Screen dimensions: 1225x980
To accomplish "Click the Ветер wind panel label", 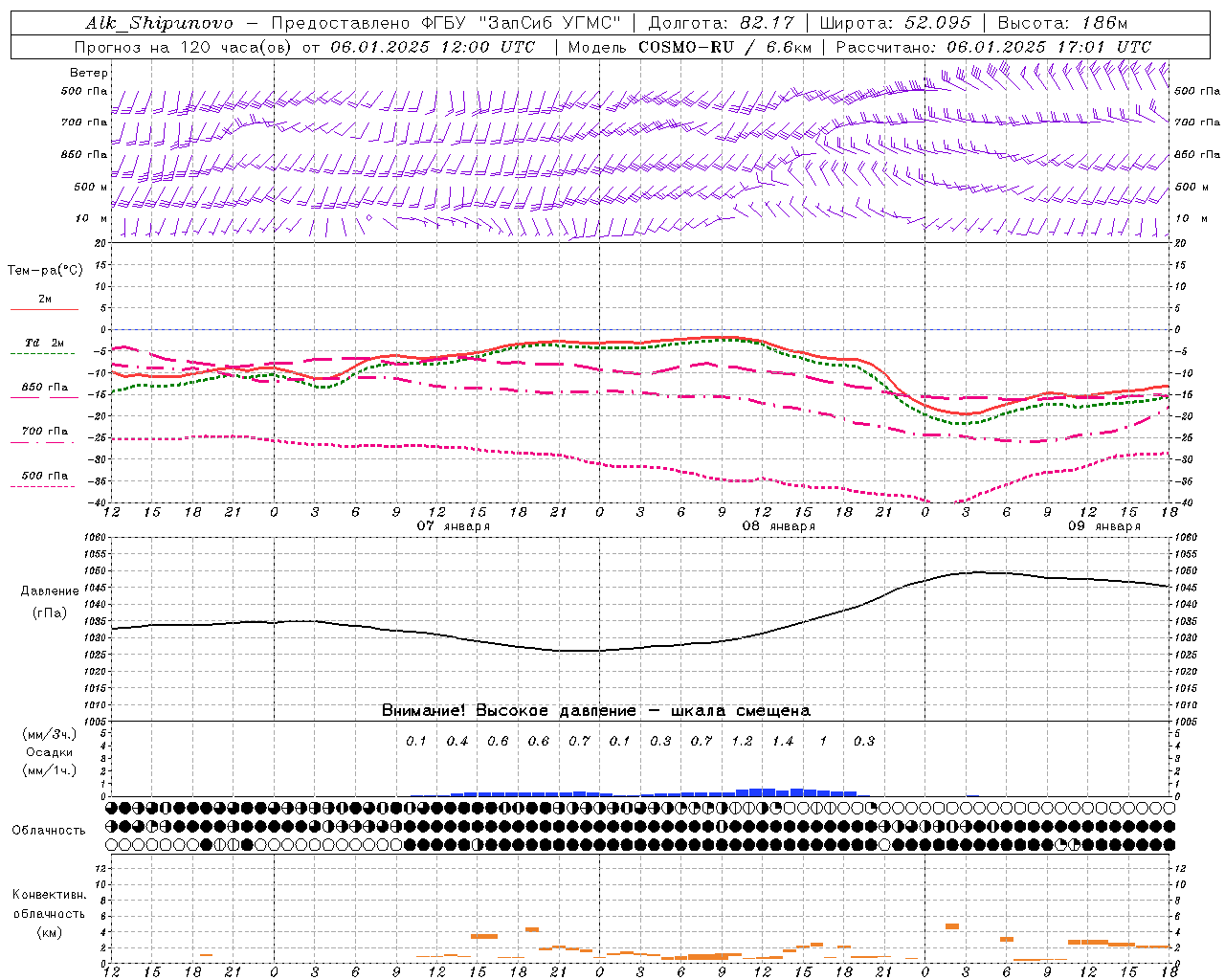I will [x=89, y=73].
